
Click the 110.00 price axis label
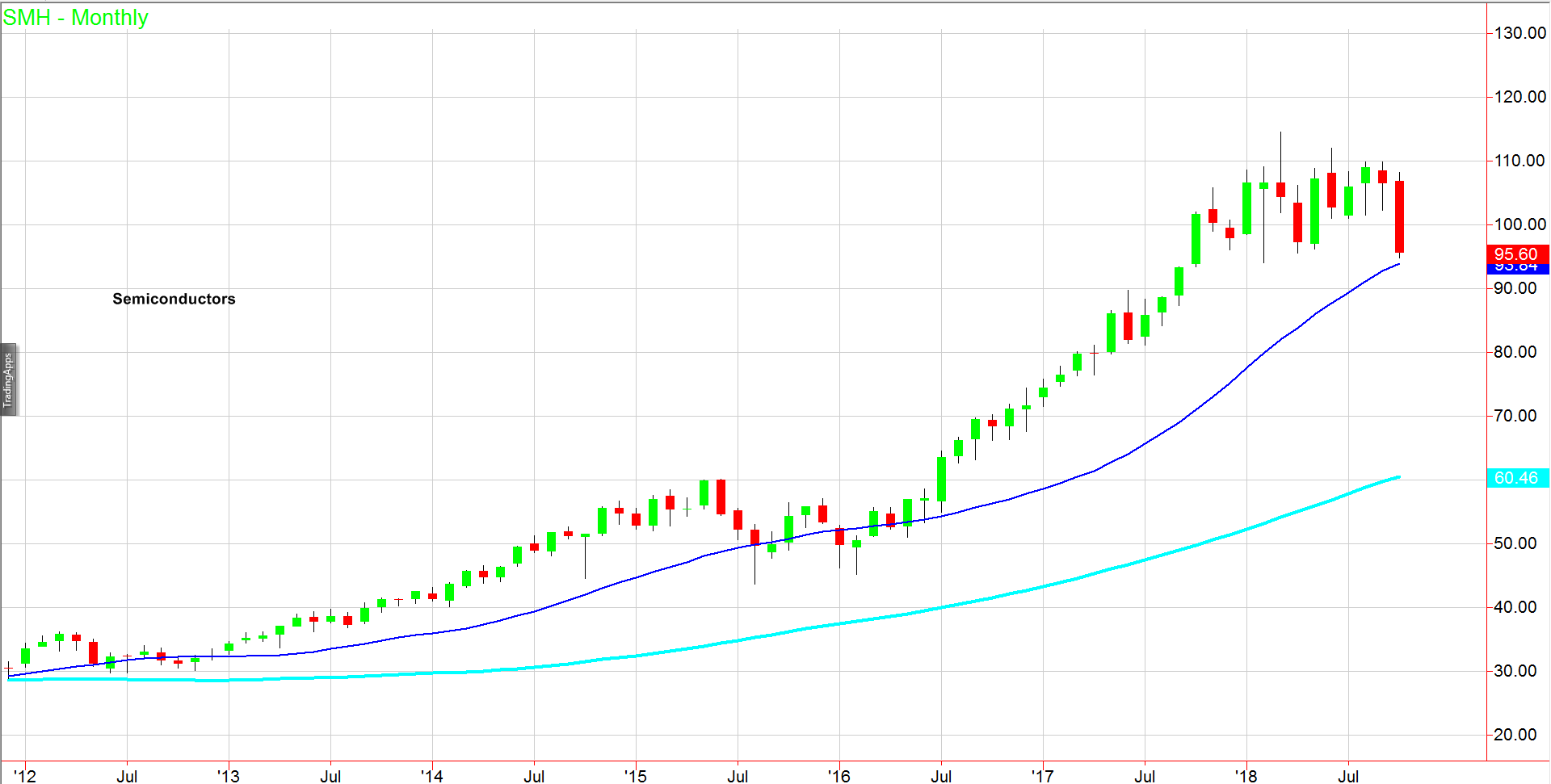pos(1519,161)
